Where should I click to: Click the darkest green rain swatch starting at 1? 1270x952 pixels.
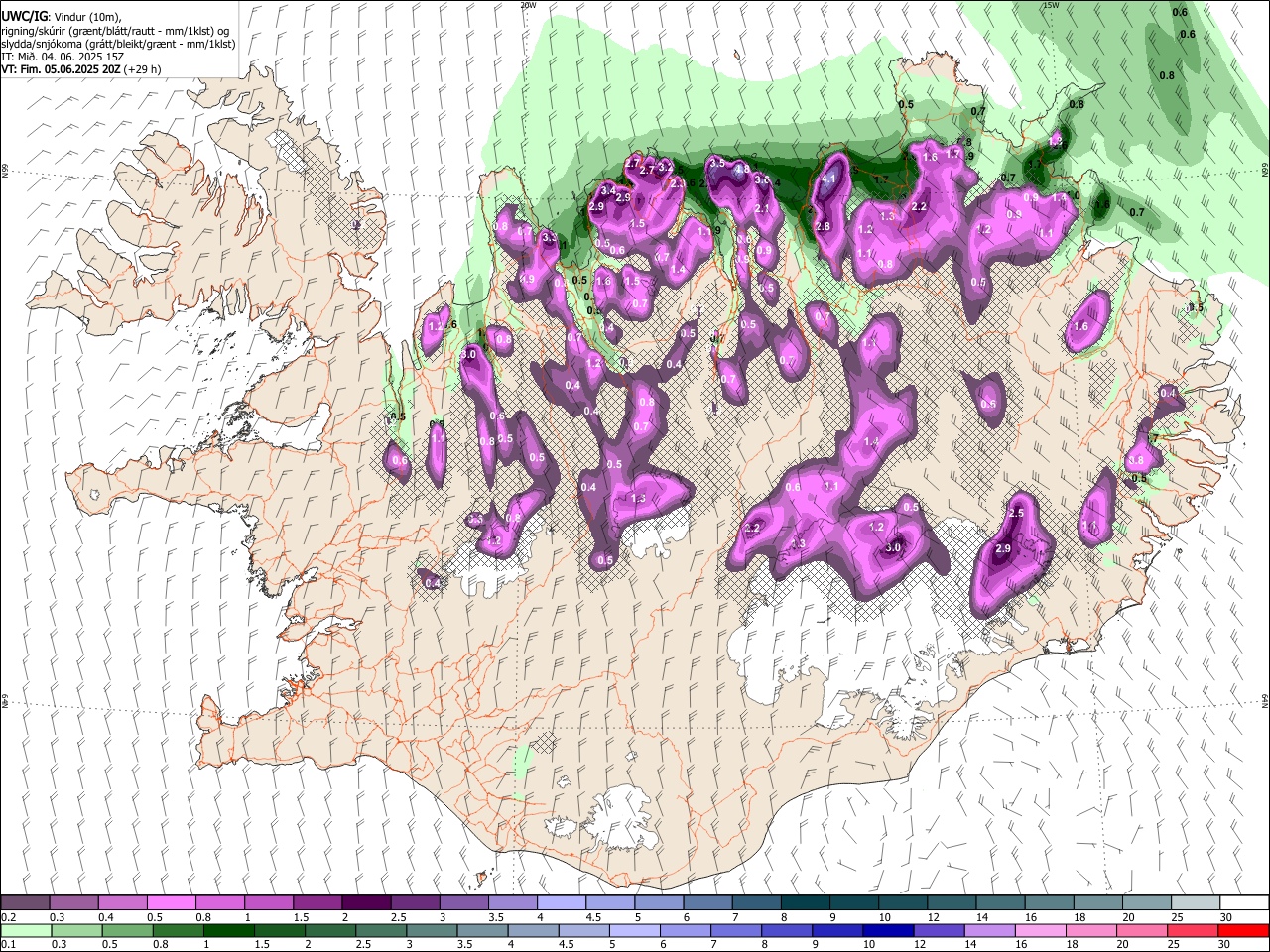(228, 930)
